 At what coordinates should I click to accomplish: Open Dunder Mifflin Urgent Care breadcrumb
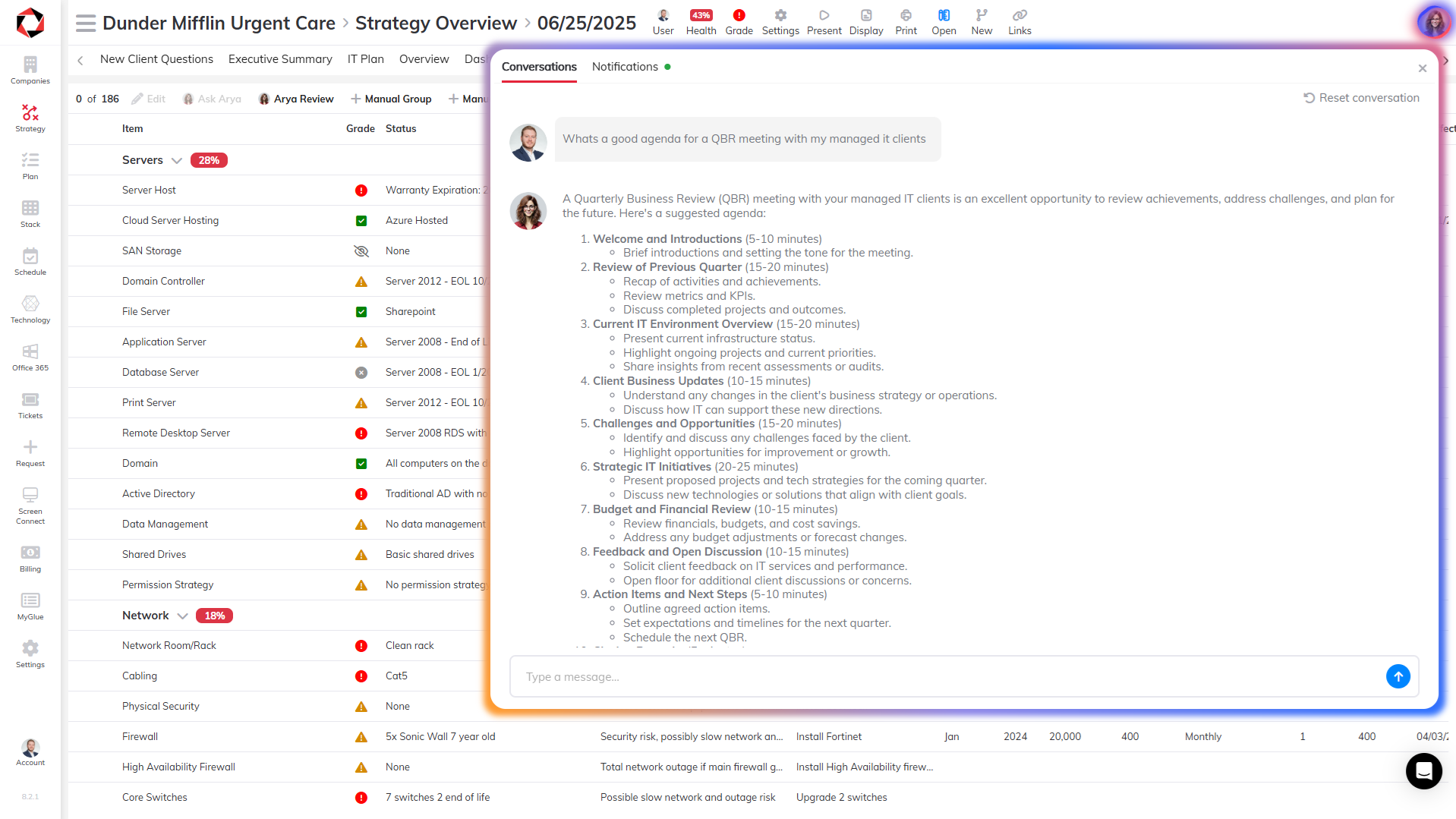coord(219,24)
